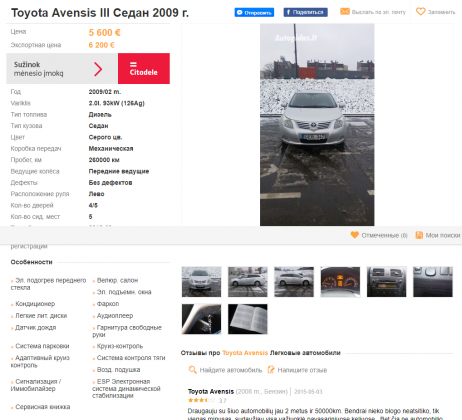Share the listing on Facebook
Viewport: 462px width, 420px height.
(305, 12)
